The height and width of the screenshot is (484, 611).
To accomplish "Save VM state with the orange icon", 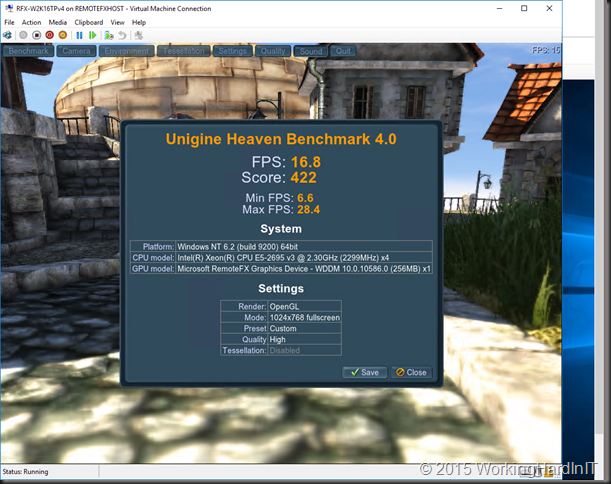I will click(62, 35).
